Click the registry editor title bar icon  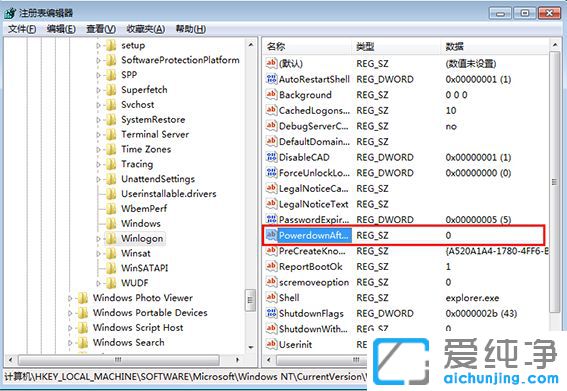coord(10,13)
